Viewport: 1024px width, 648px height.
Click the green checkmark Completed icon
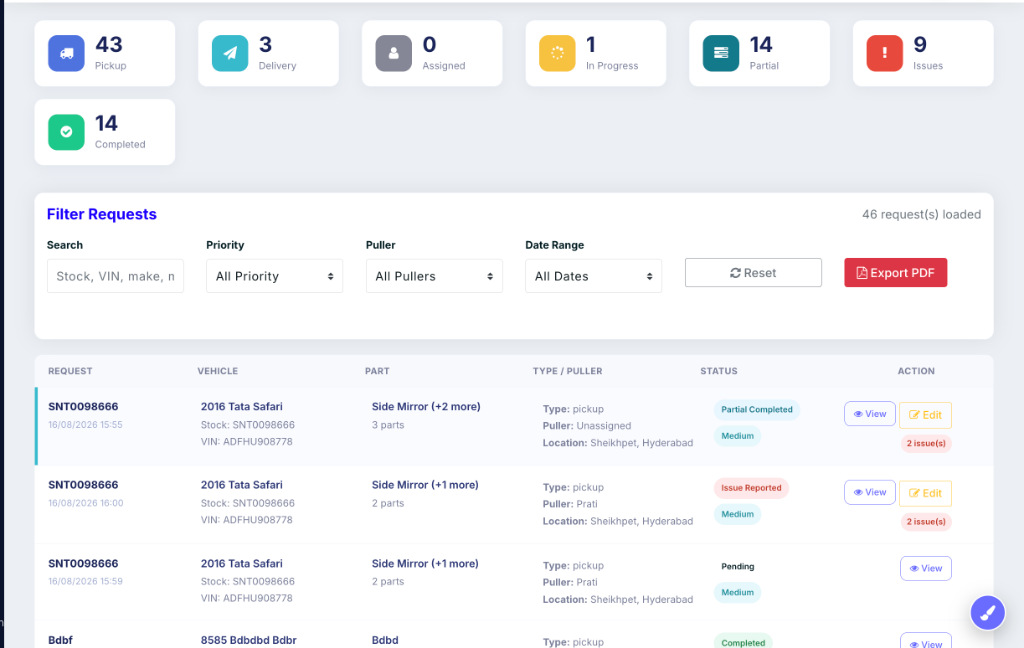click(66, 132)
